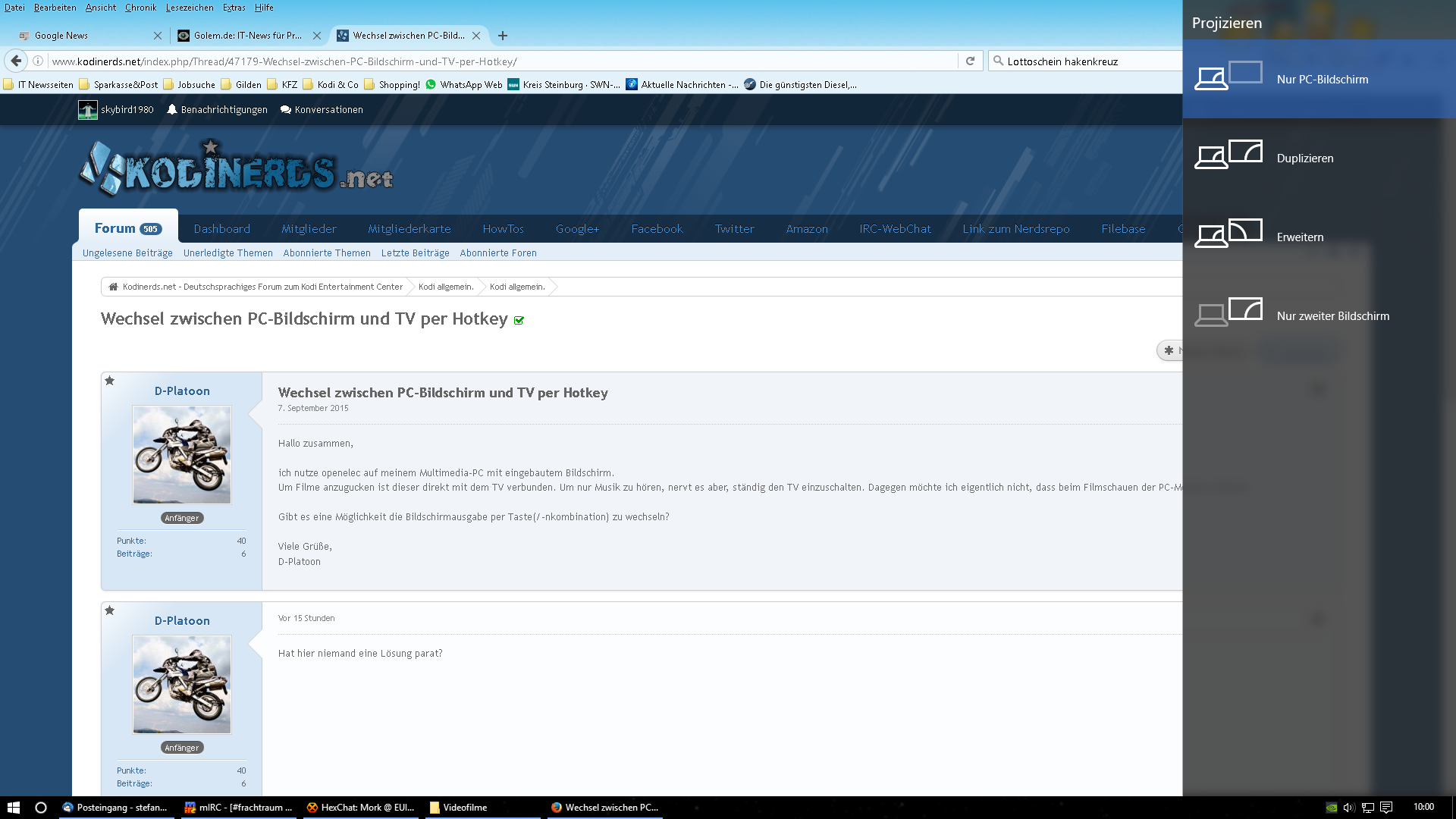1456x819 pixels.
Task: Open Kodi & Co bookmark folder
Action: pos(331,84)
